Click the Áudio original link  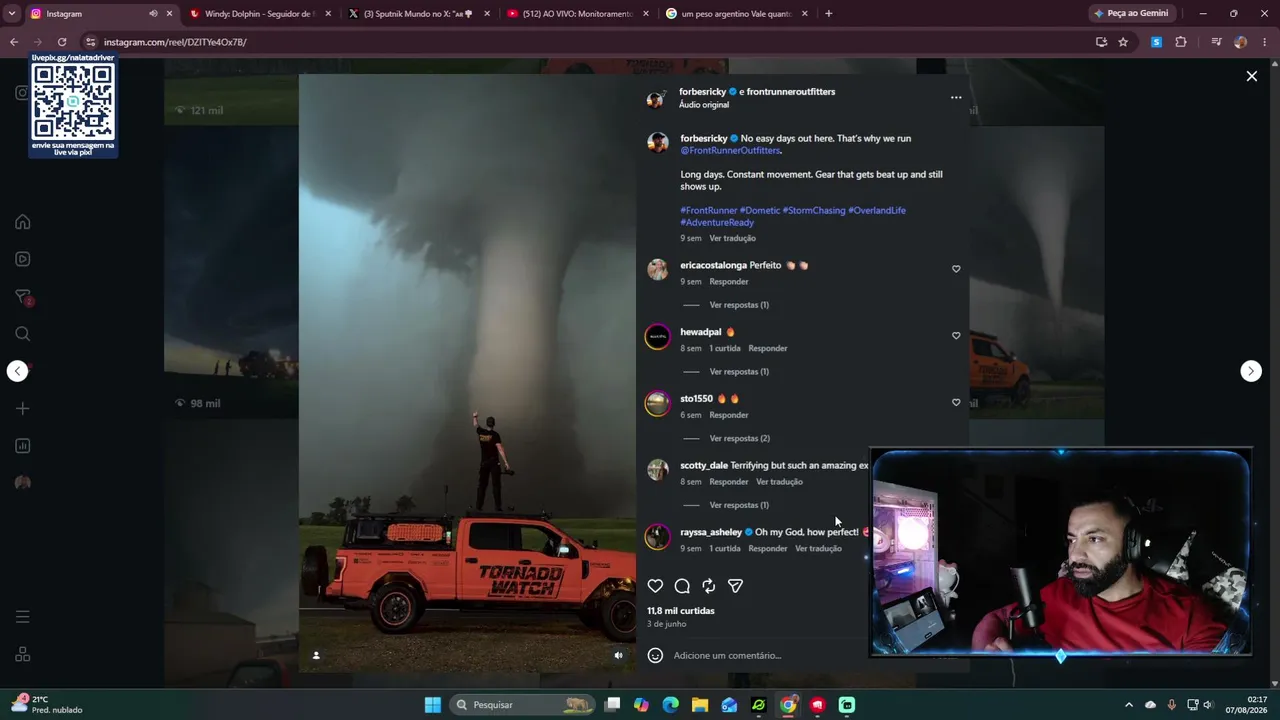[704, 105]
